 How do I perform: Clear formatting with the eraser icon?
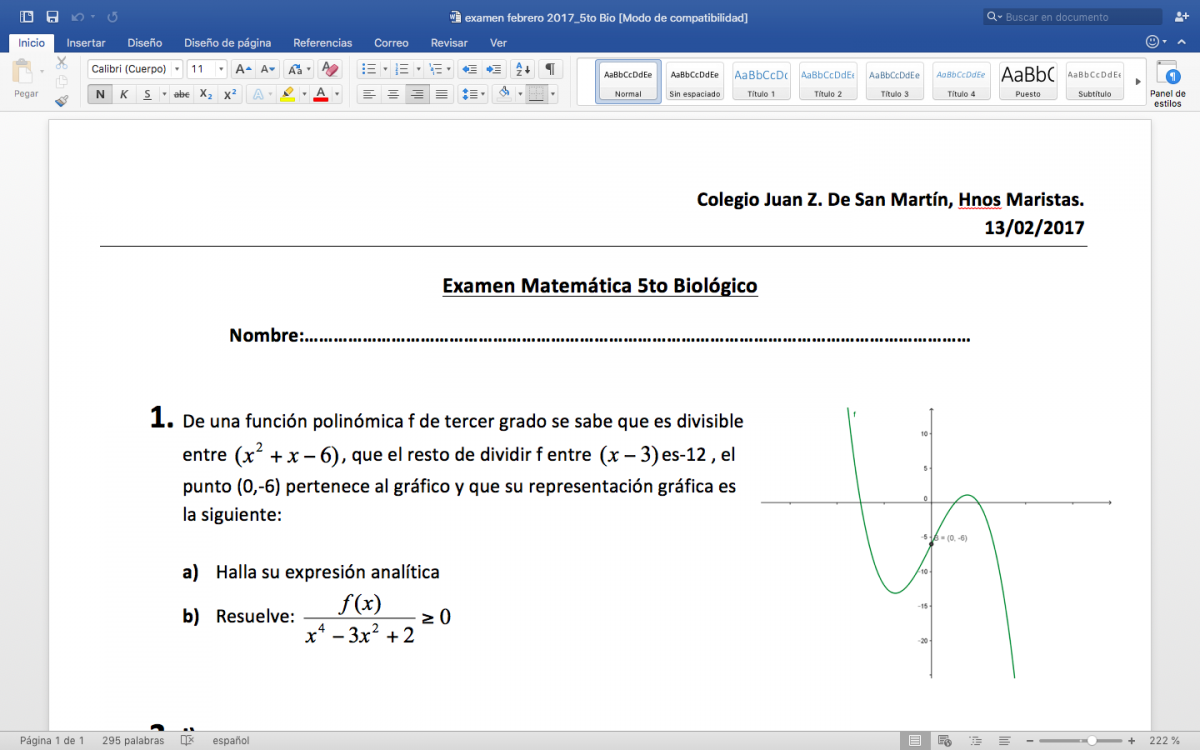click(x=330, y=69)
